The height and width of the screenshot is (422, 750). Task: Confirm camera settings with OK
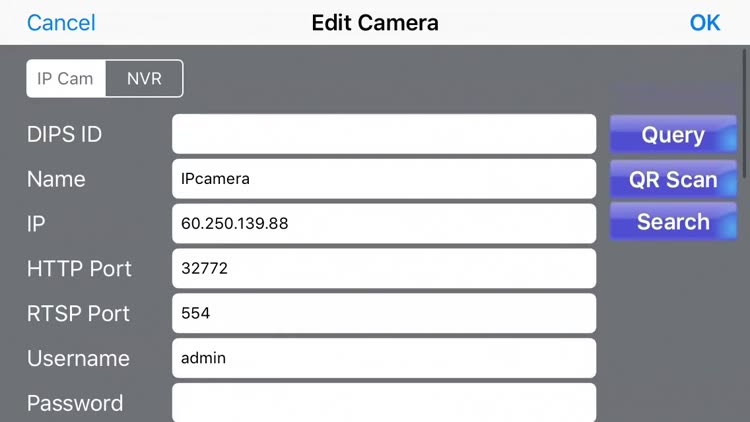[x=705, y=23]
